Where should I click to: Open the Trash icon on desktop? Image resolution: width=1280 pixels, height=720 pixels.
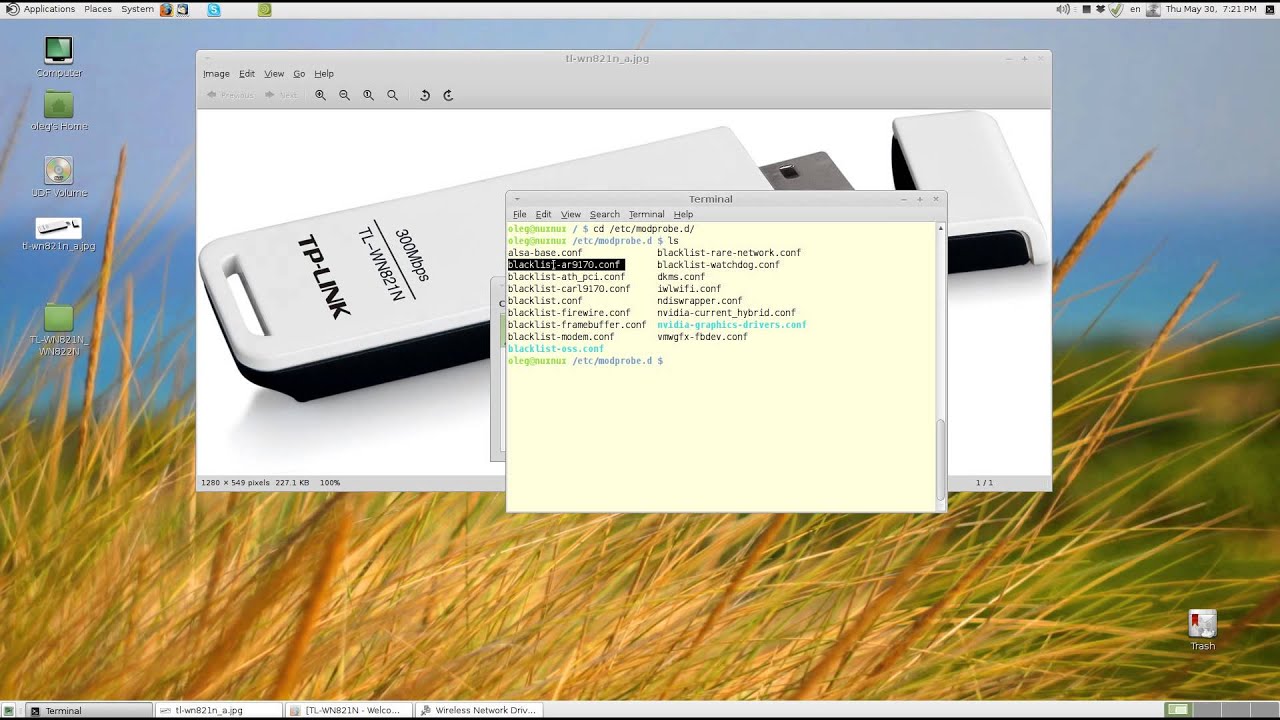click(1203, 630)
